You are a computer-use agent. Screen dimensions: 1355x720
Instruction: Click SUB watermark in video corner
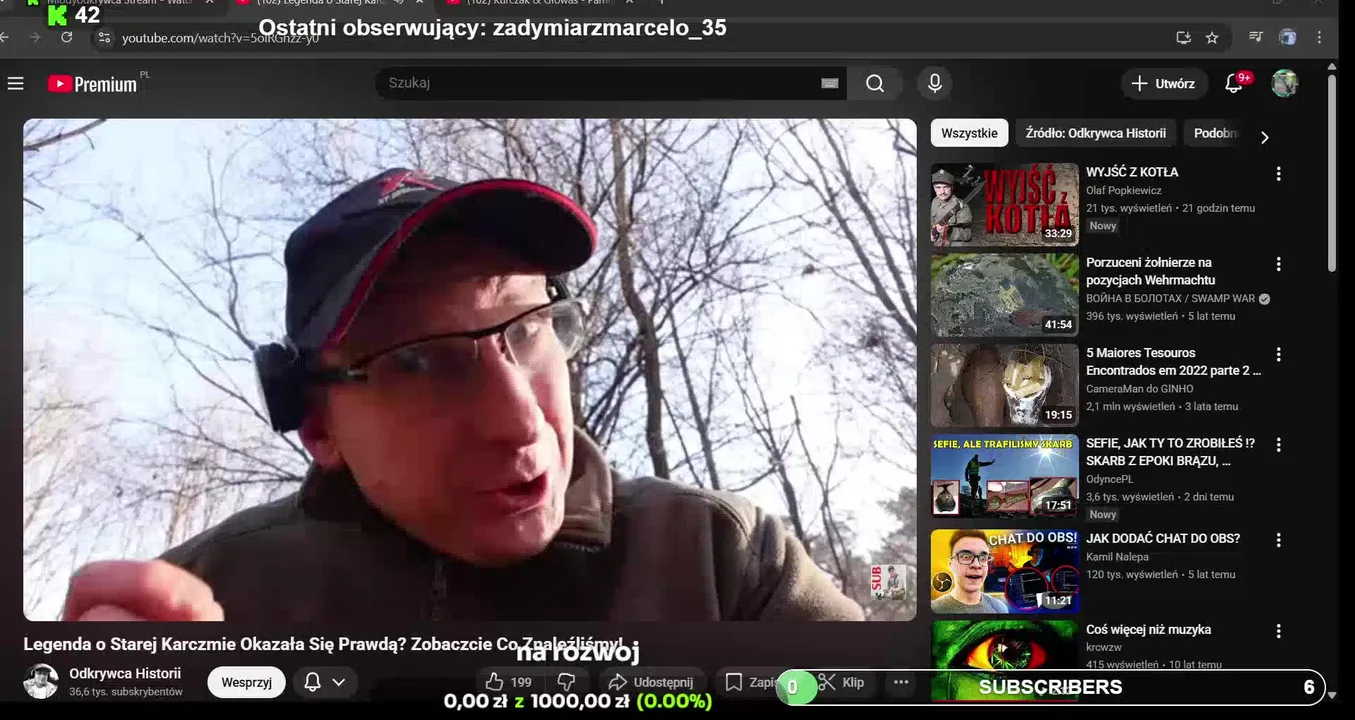click(x=888, y=582)
